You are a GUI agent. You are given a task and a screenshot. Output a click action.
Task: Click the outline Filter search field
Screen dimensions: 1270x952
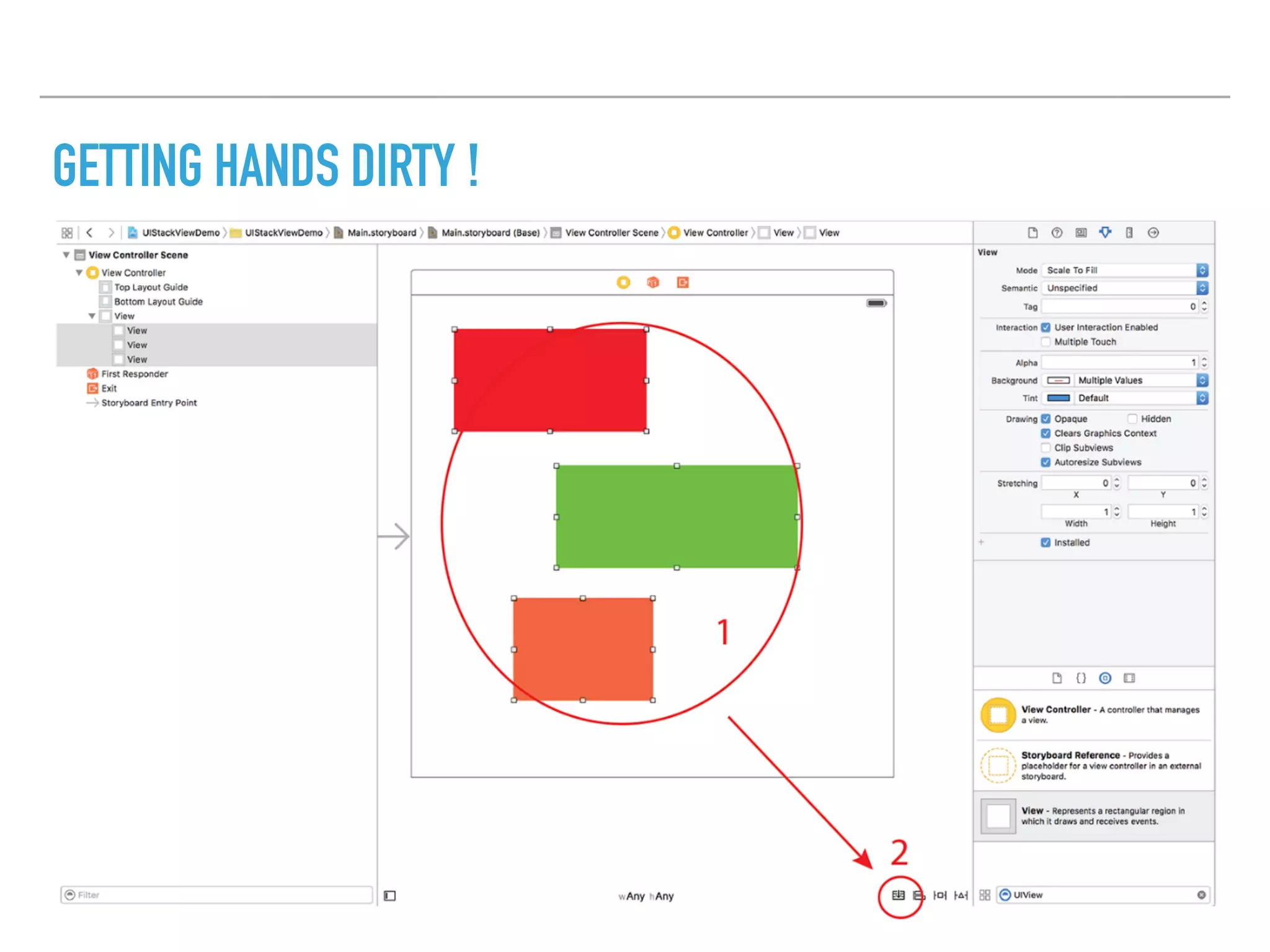coord(217,895)
